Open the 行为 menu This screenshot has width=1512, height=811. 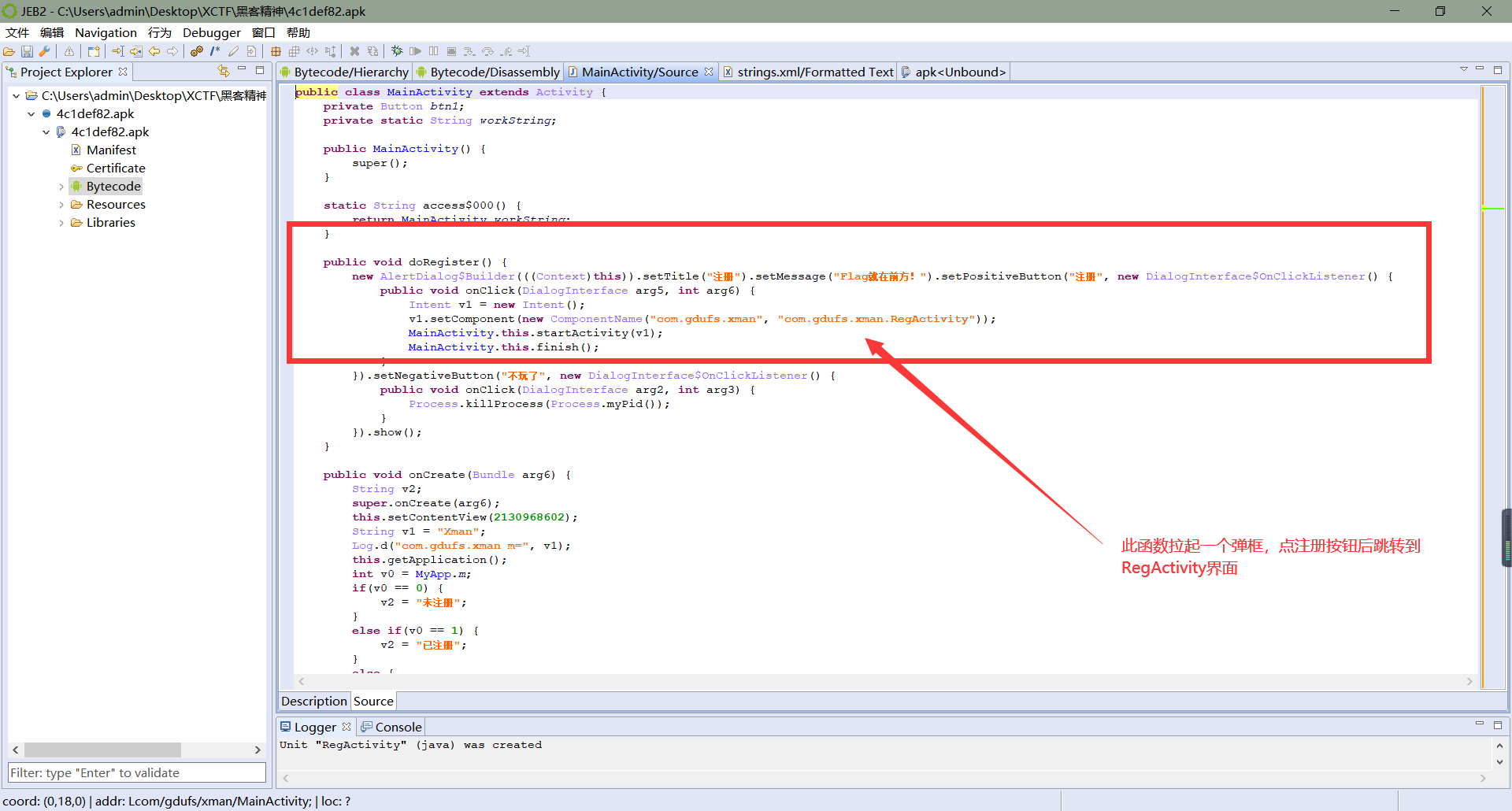(160, 32)
